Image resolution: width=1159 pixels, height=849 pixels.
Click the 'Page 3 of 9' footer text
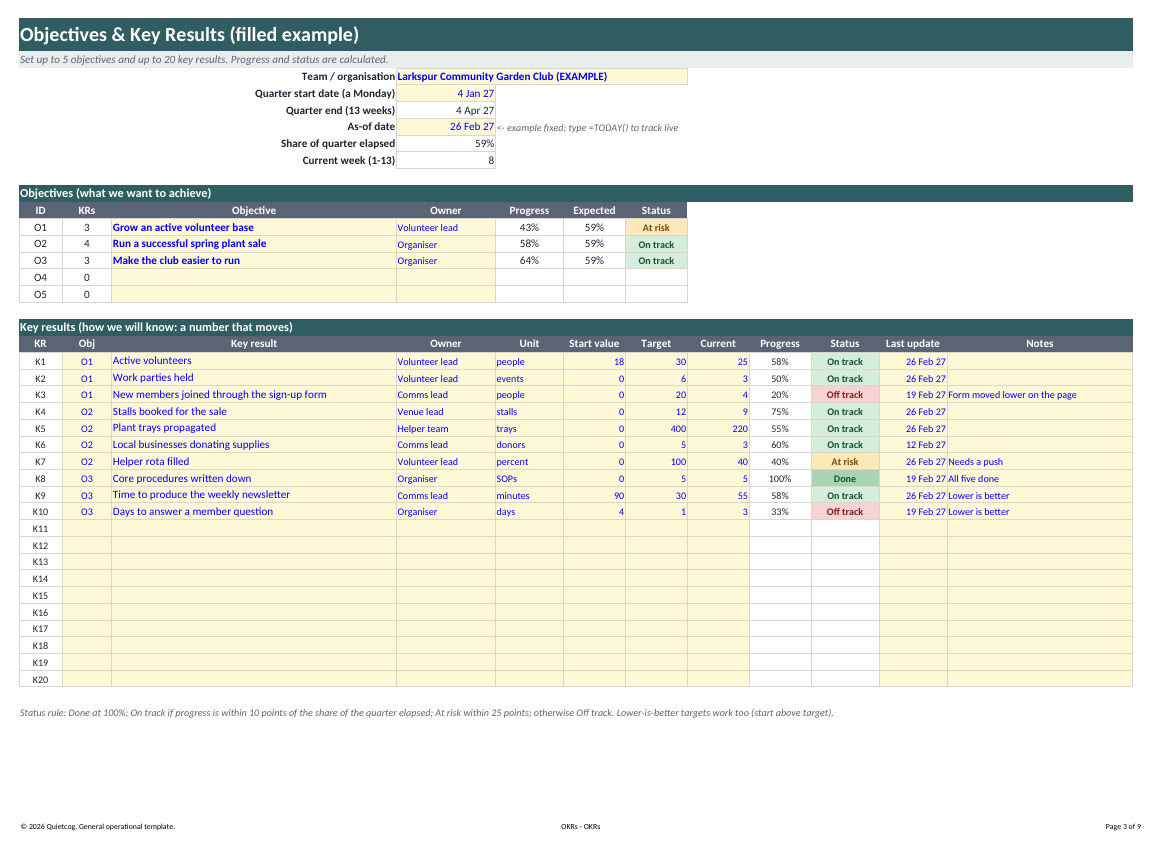[1123, 826]
